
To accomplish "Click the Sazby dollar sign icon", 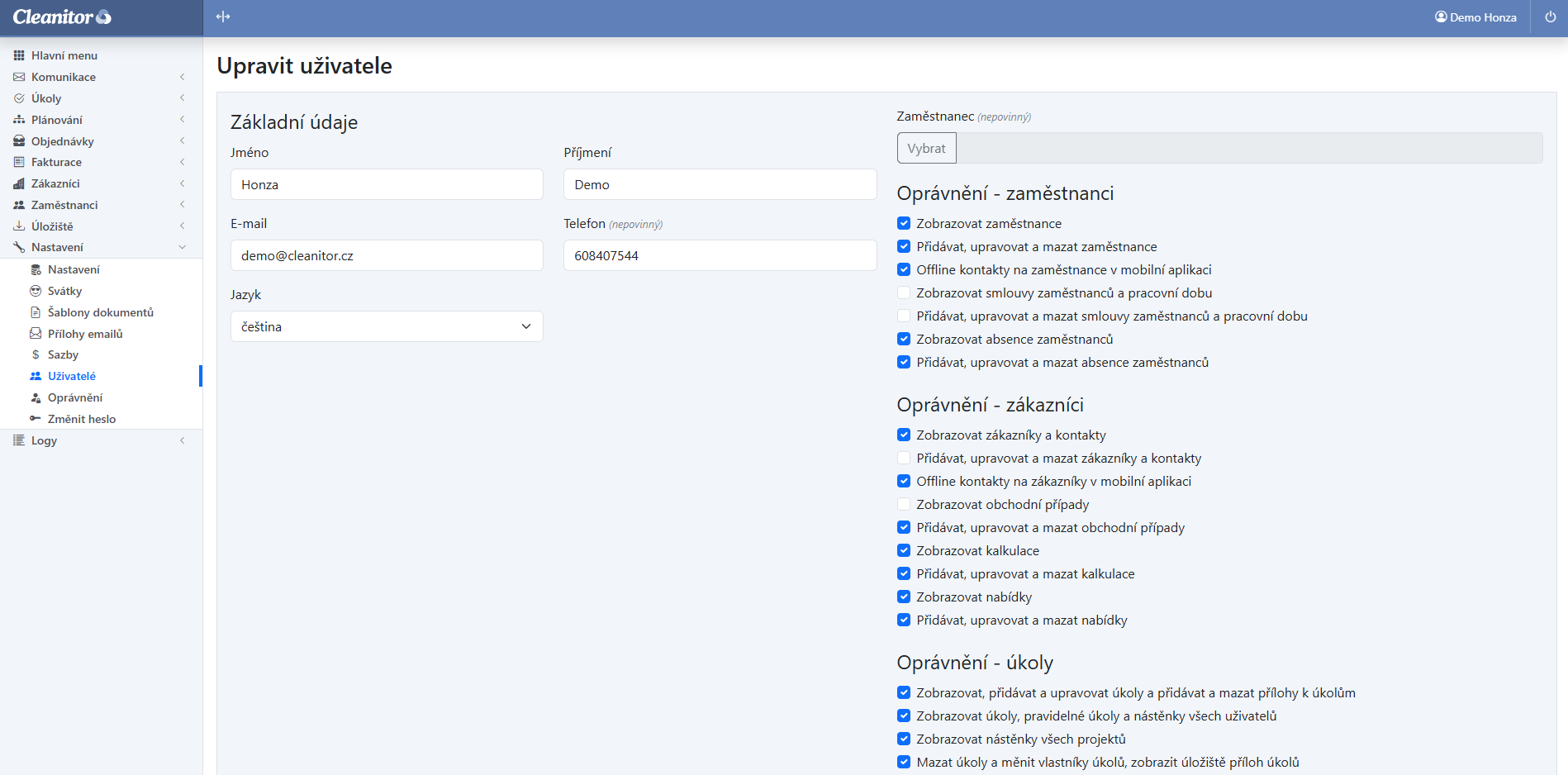I will (x=36, y=354).
